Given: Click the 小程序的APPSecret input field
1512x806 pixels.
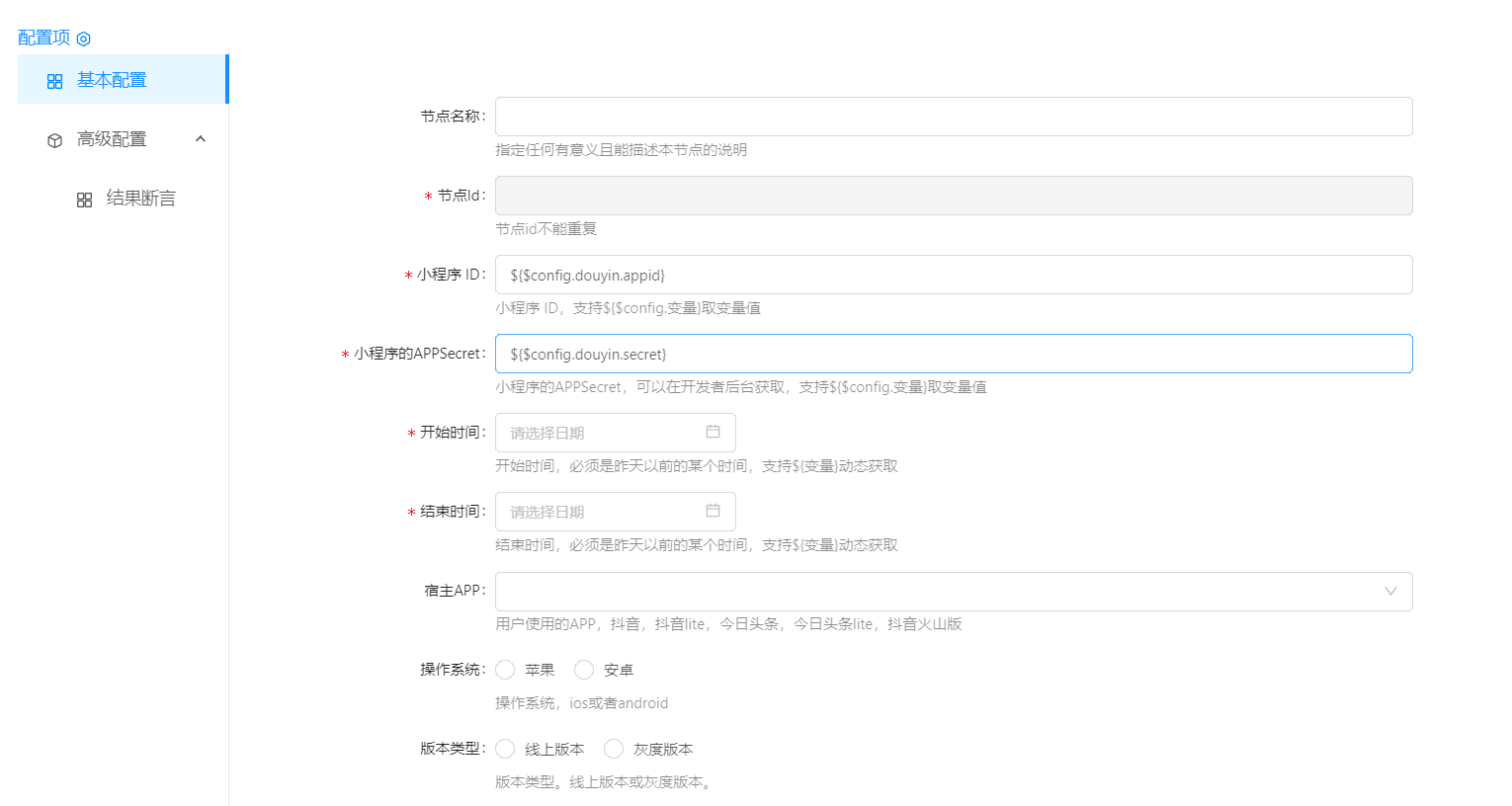Looking at the screenshot, I should tap(953, 354).
